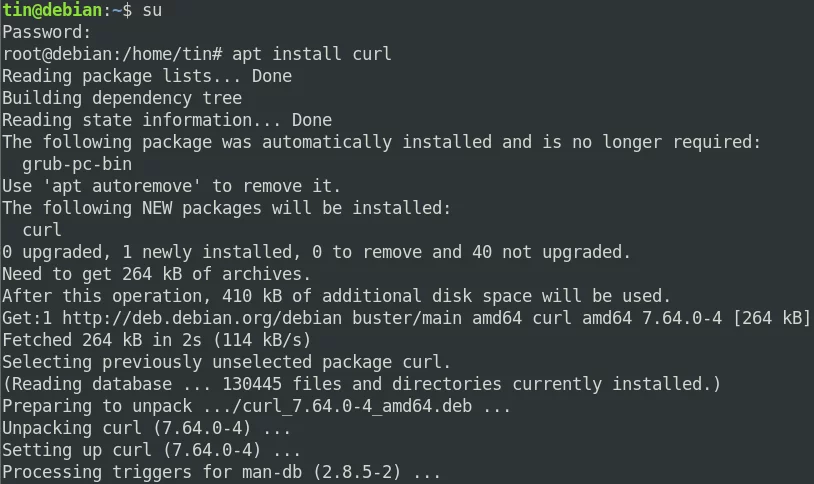Click 'Processing triggers for man-db' line
This screenshot has width=814, height=484.
click(222, 472)
